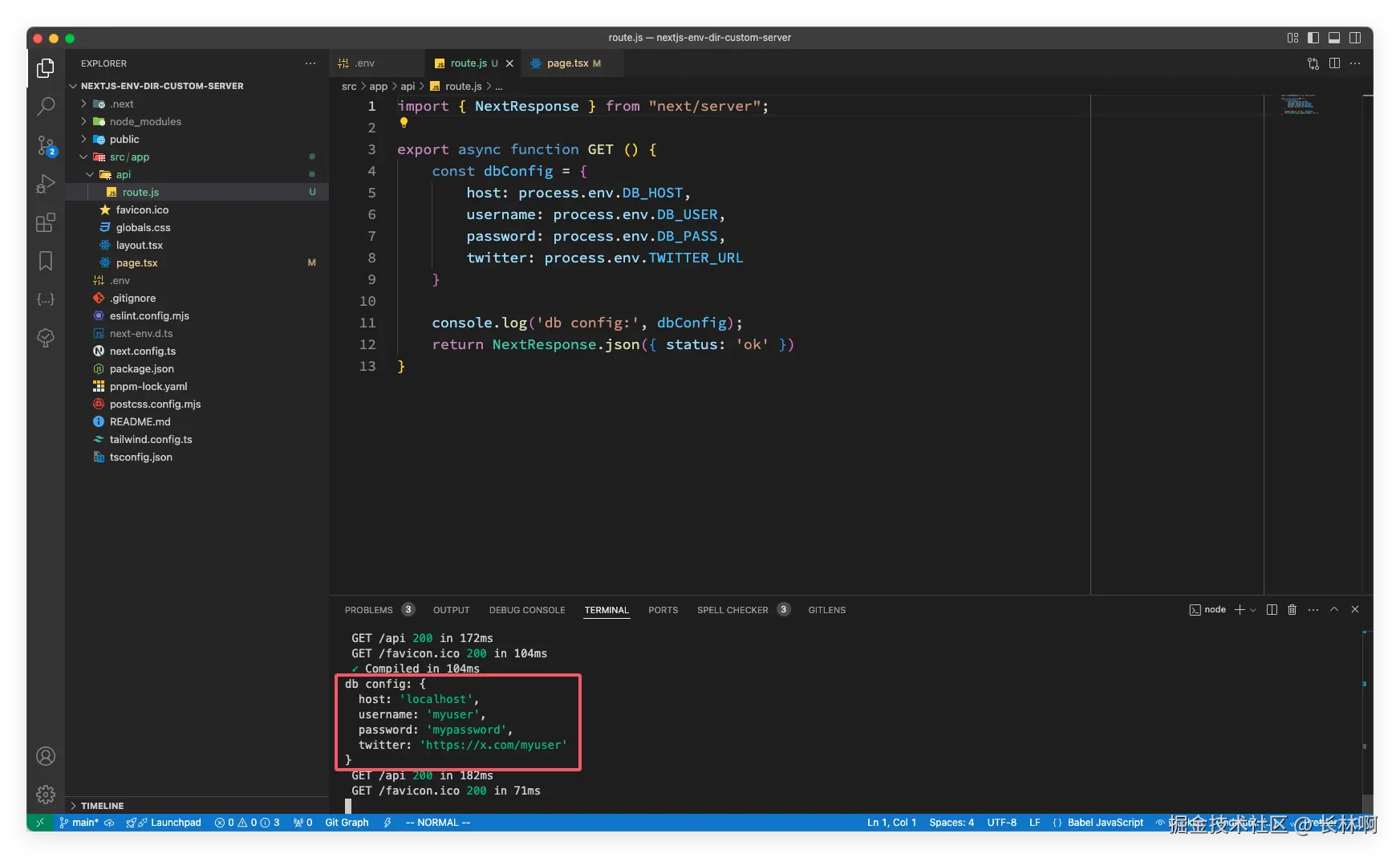Toggle the bottom panel layout button
Image resolution: width=1400 pixels, height=858 pixels.
pos(1334,38)
